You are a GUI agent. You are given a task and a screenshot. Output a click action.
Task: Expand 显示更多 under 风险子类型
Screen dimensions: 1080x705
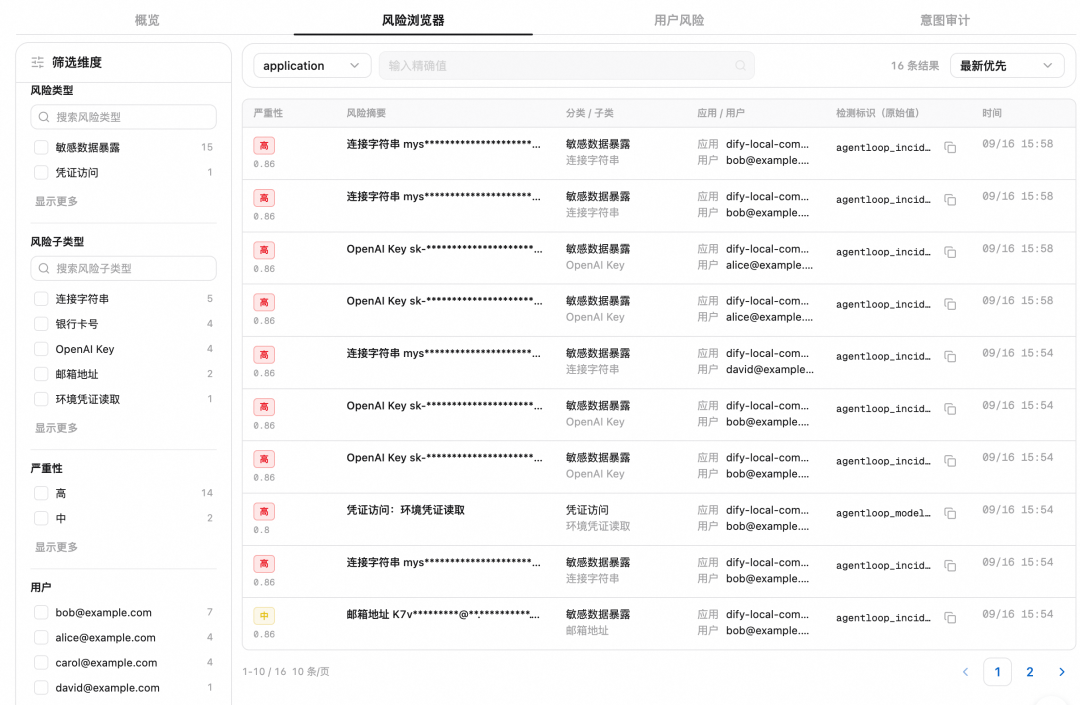tap(56, 428)
